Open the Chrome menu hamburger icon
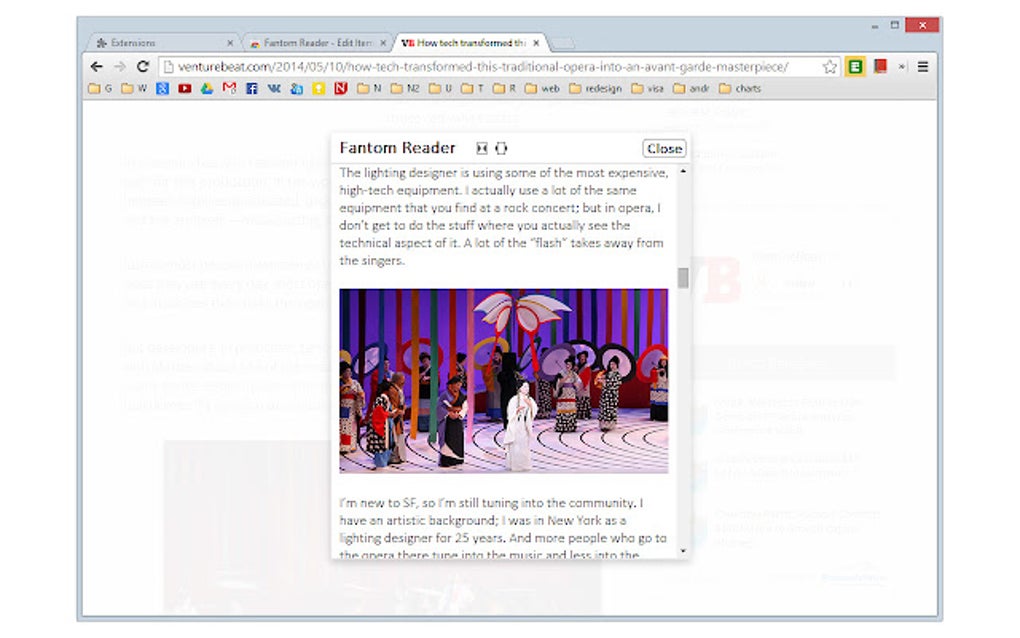Viewport: 1020px width, 638px height. 925,67
